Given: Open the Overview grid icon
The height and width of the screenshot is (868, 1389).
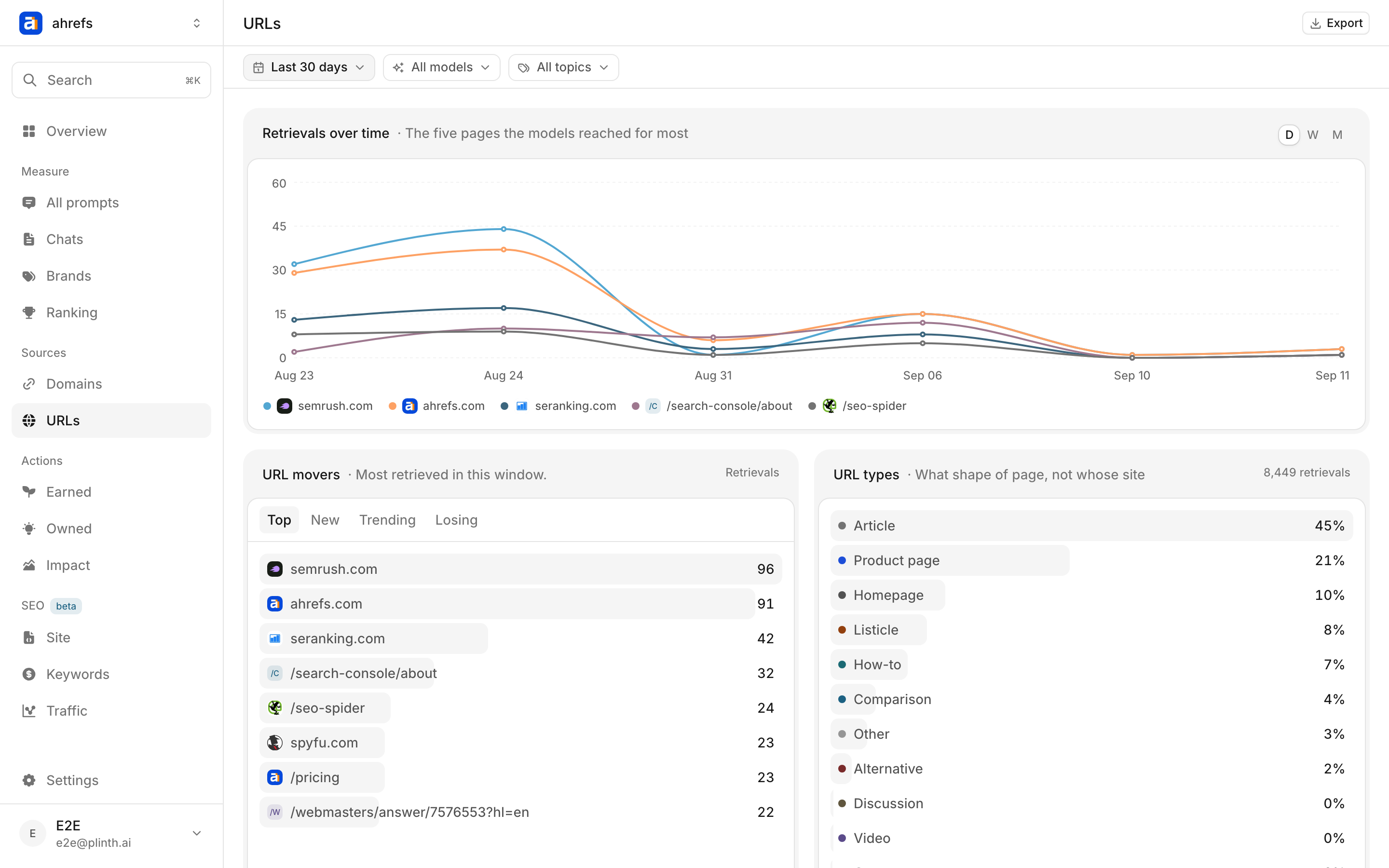Looking at the screenshot, I should [29, 132].
